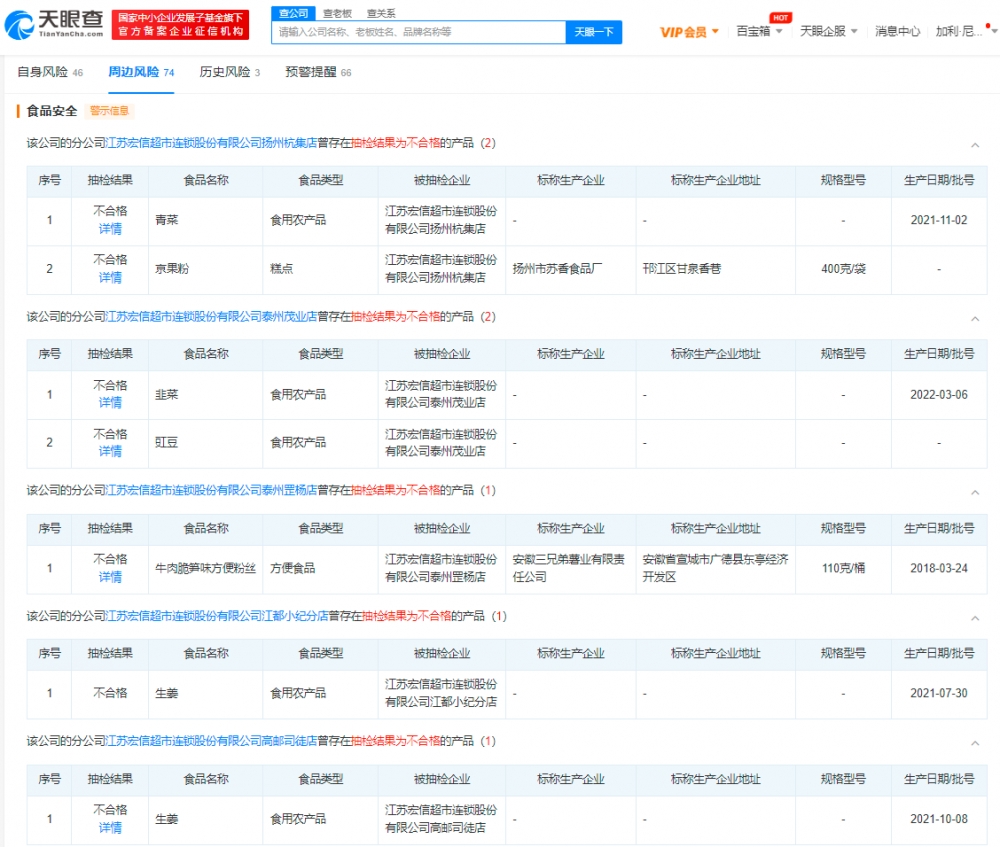
Task: Open the VIP会员 dropdown
Action: tap(689, 32)
